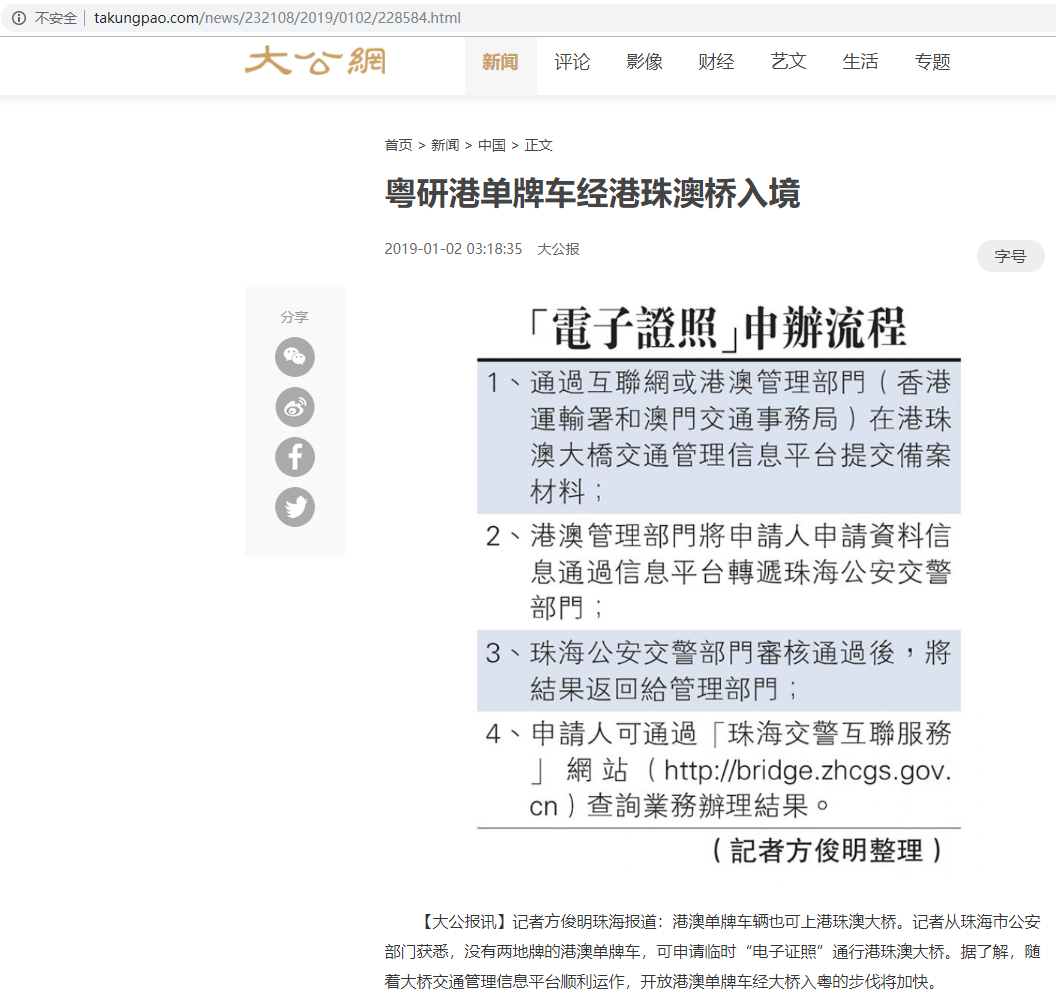
Task: Click 中国 breadcrumb link
Action: [491, 145]
